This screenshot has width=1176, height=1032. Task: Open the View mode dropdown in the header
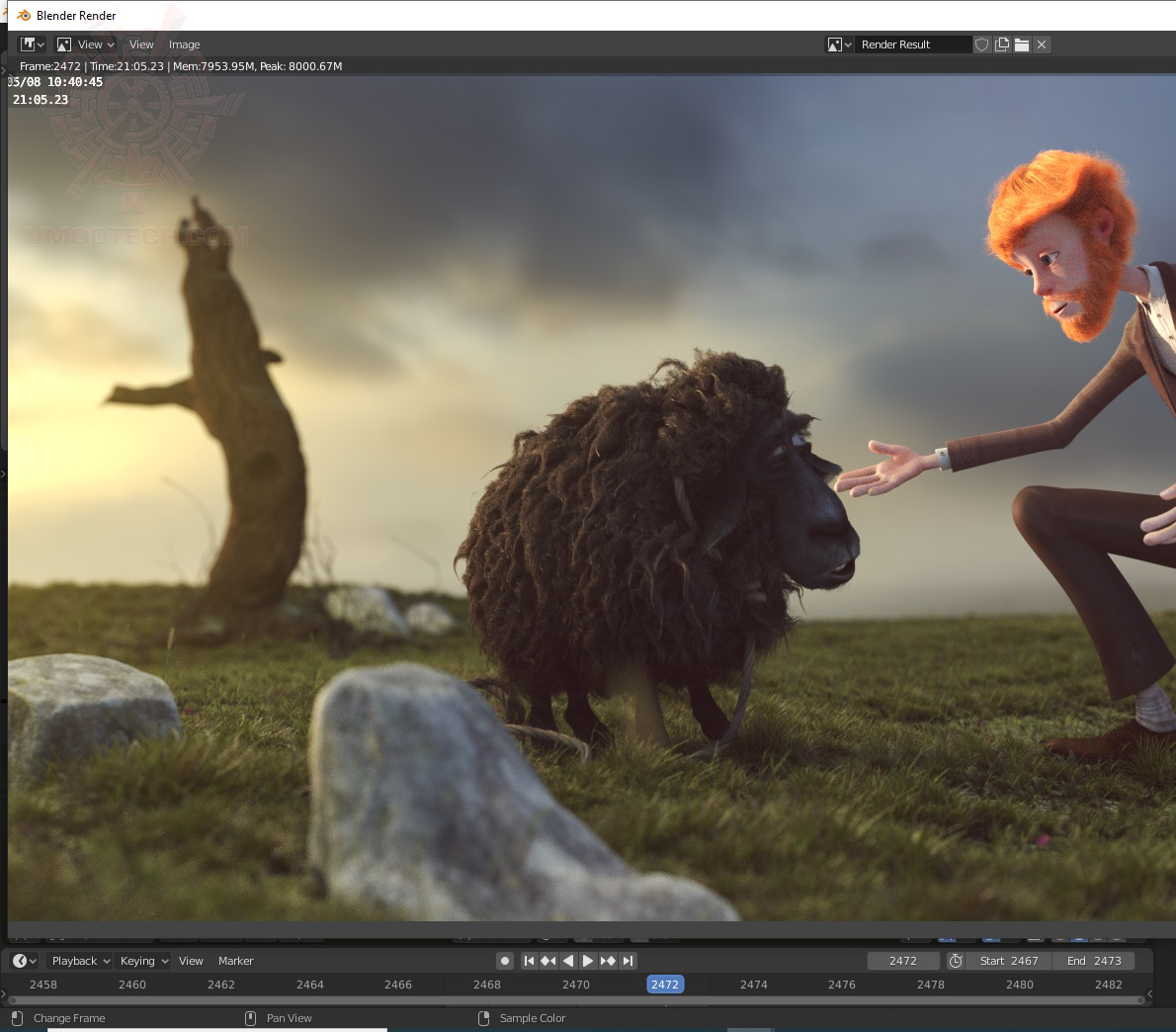[86, 44]
